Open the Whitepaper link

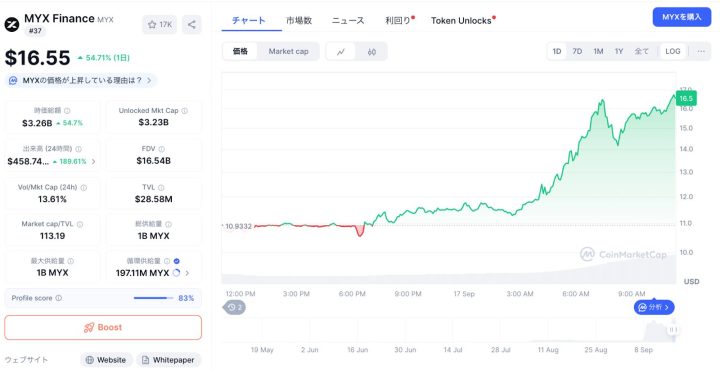coord(169,360)
